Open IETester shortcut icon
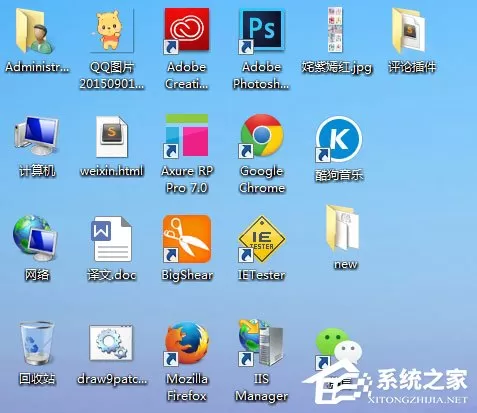The width and height of the screenshot is (477, 413). coord(262,239)
